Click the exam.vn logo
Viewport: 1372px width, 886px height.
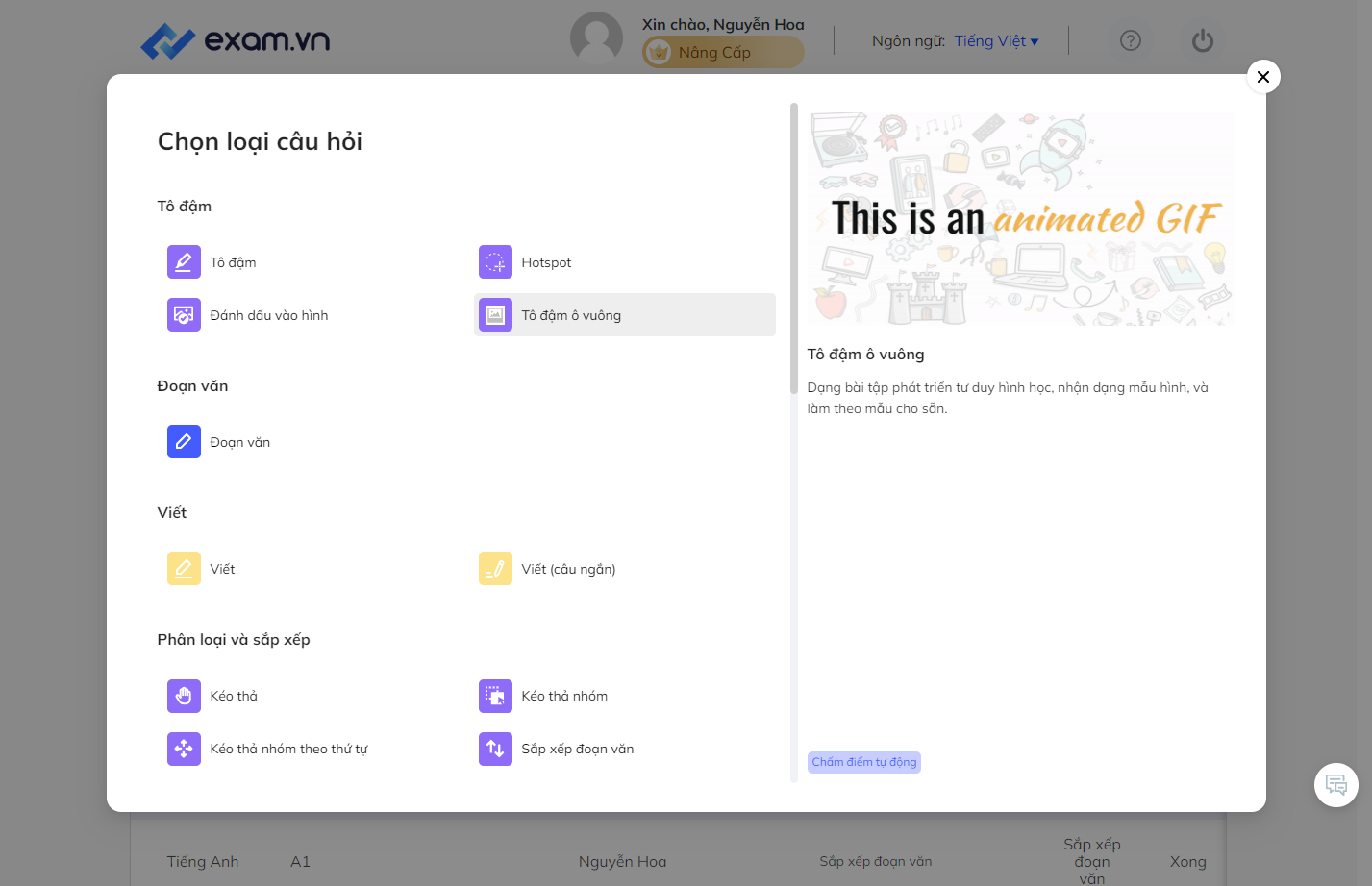click(236, 40)
